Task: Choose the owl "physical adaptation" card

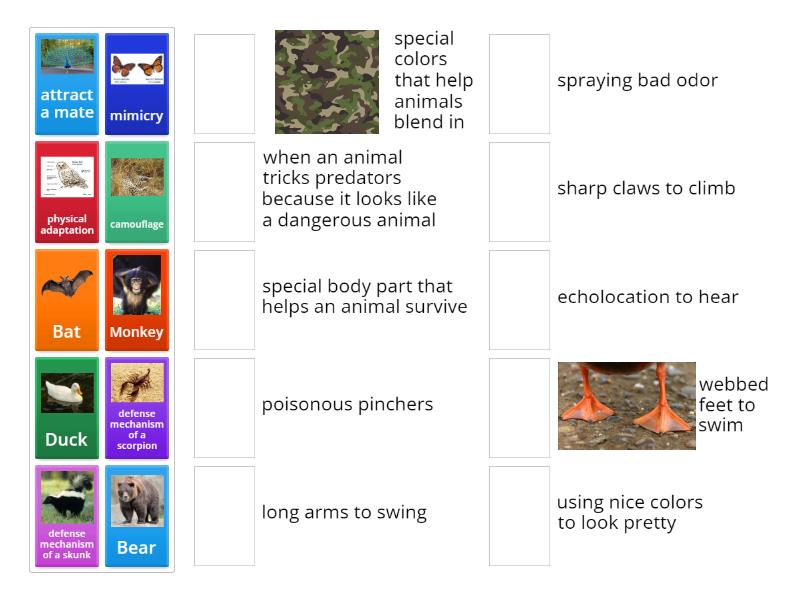Action: (66, 190)
